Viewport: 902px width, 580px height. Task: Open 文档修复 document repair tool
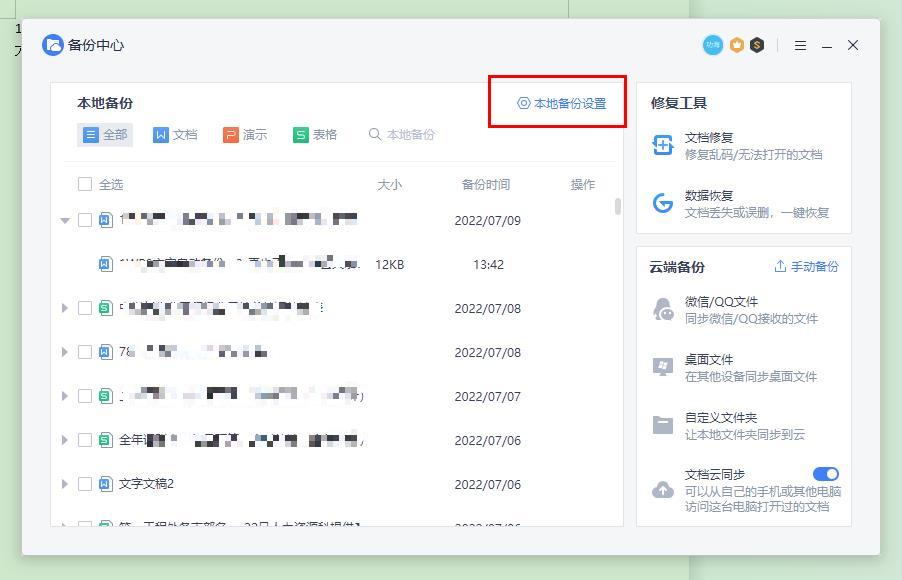737,146
